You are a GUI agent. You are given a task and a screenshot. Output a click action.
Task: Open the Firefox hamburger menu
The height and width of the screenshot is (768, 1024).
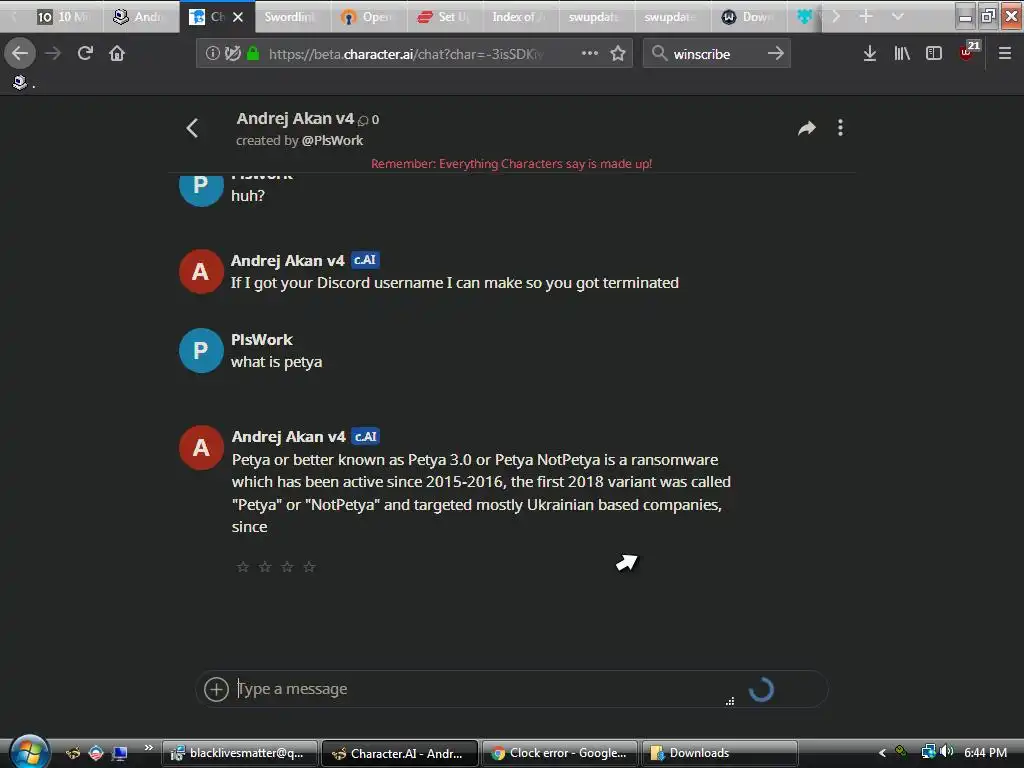point(1005,53)
